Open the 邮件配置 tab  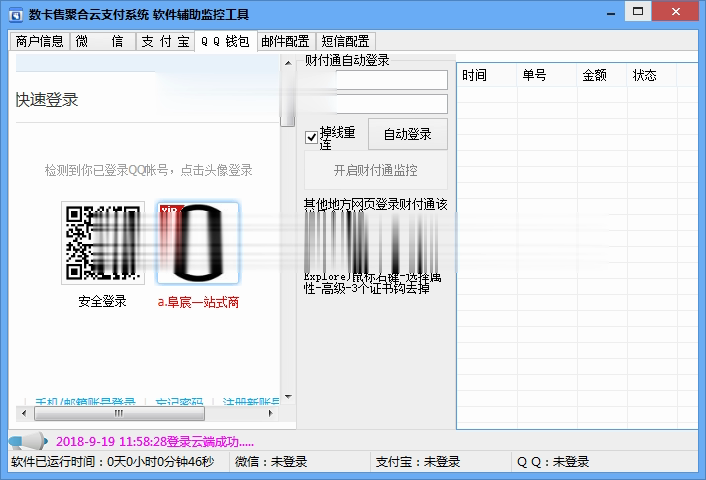pyautogui.click(x=286, y=41)
